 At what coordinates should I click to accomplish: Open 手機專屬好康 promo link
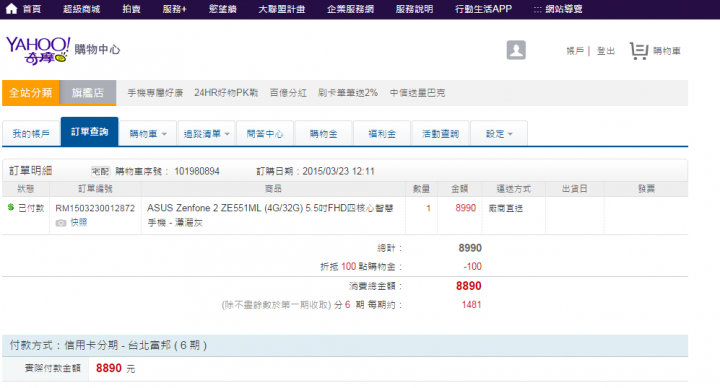click(155, 93)
